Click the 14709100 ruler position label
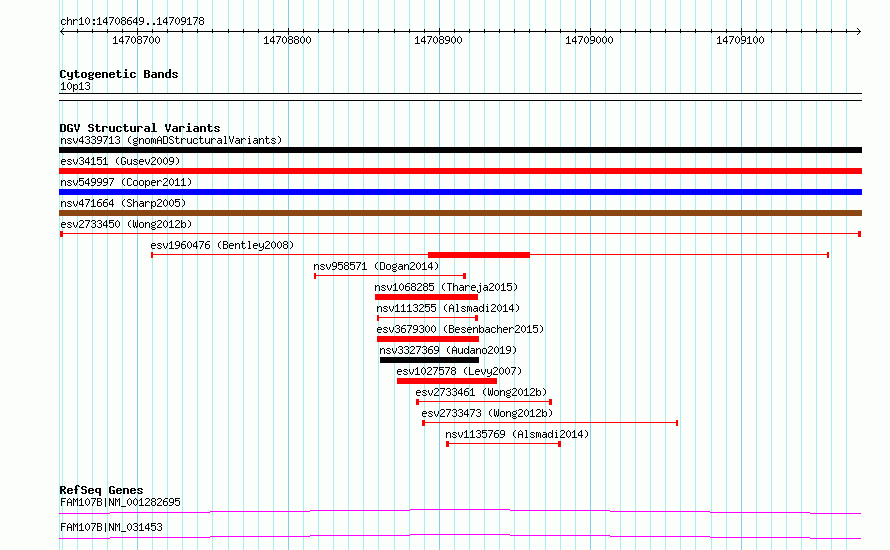Viewport: 890px width, 550px height. 740,40
